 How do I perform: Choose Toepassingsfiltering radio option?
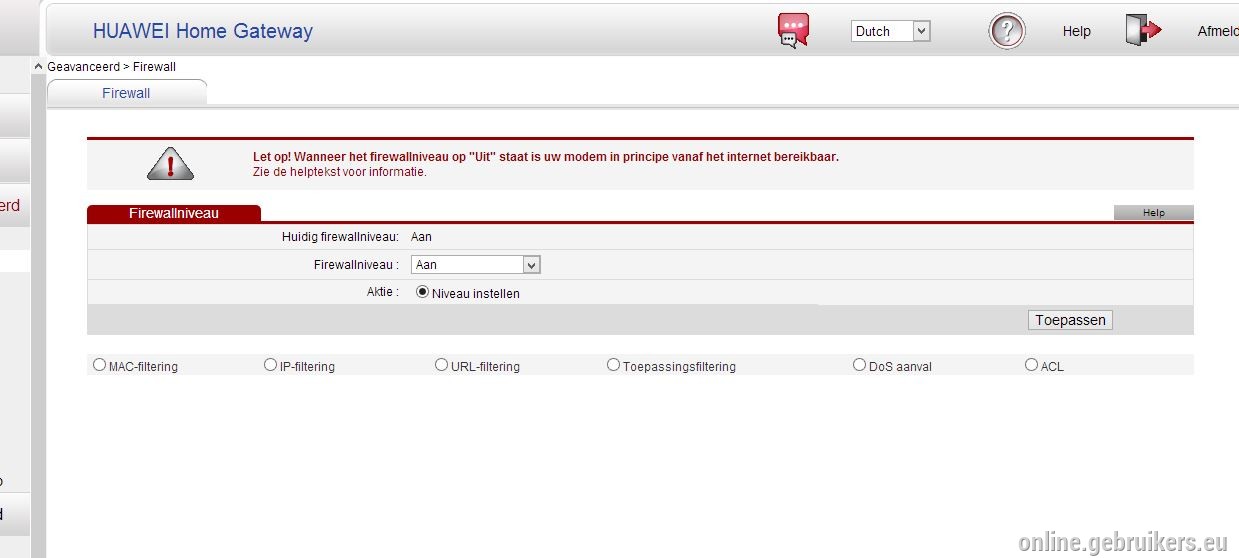click(x=613, y=365)
